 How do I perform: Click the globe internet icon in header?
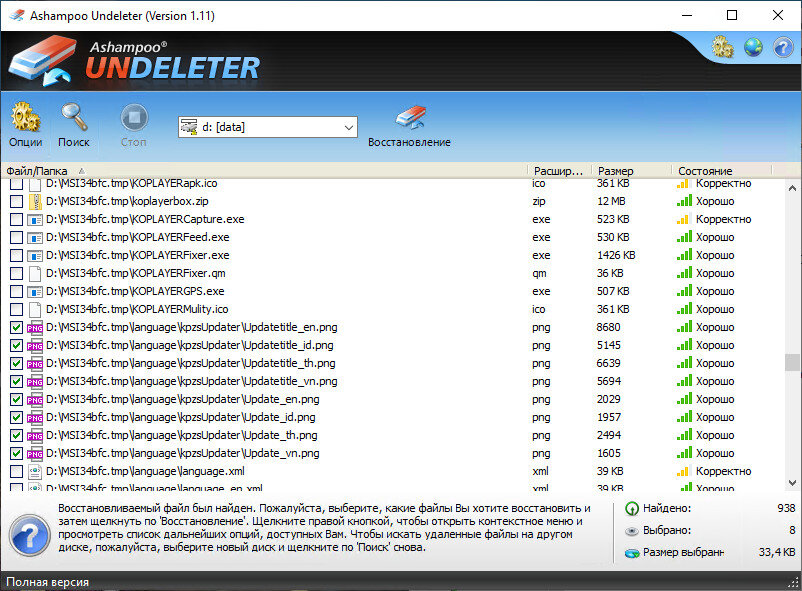753,47
